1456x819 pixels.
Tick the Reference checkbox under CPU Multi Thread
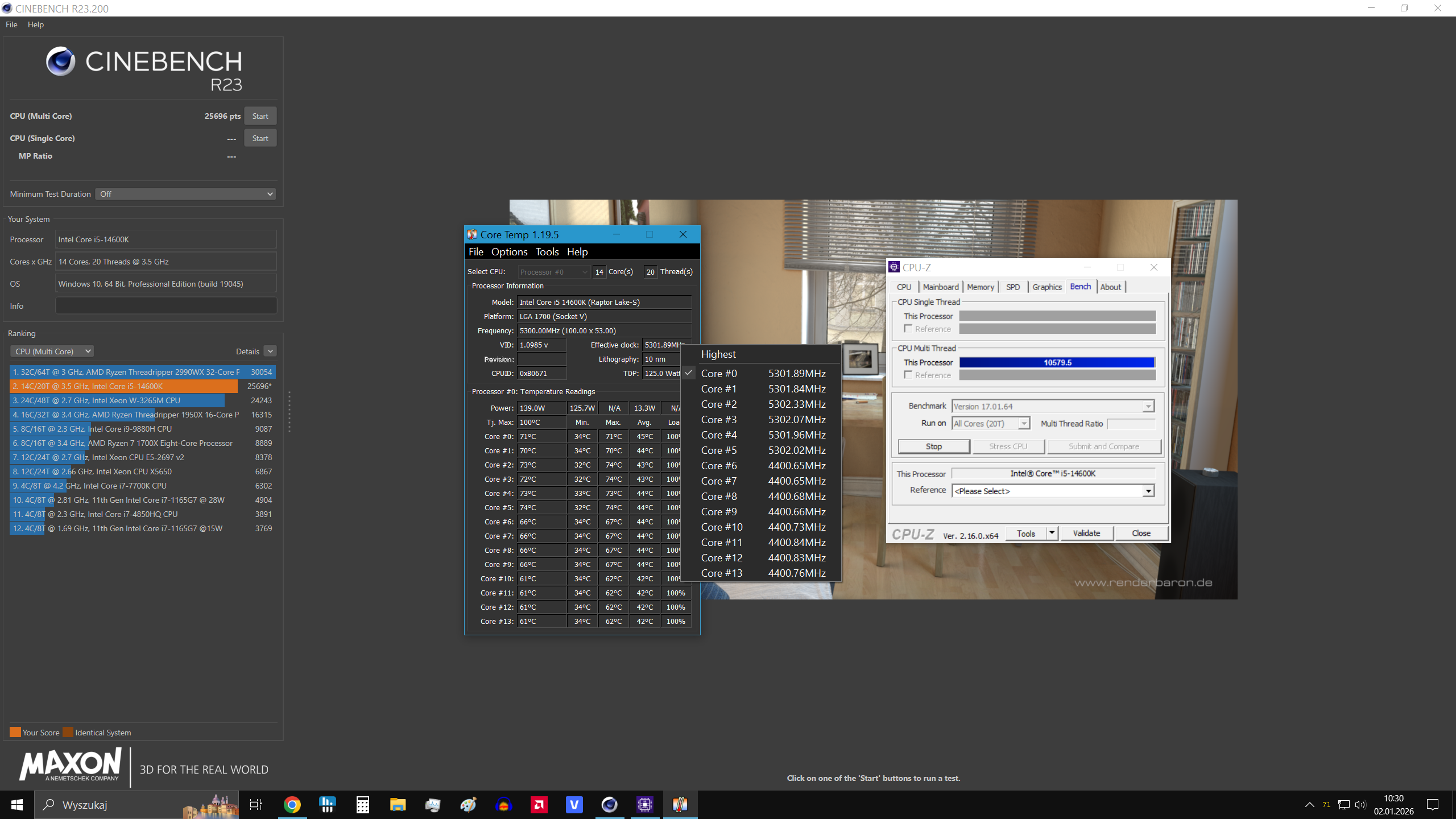point(908,375)
